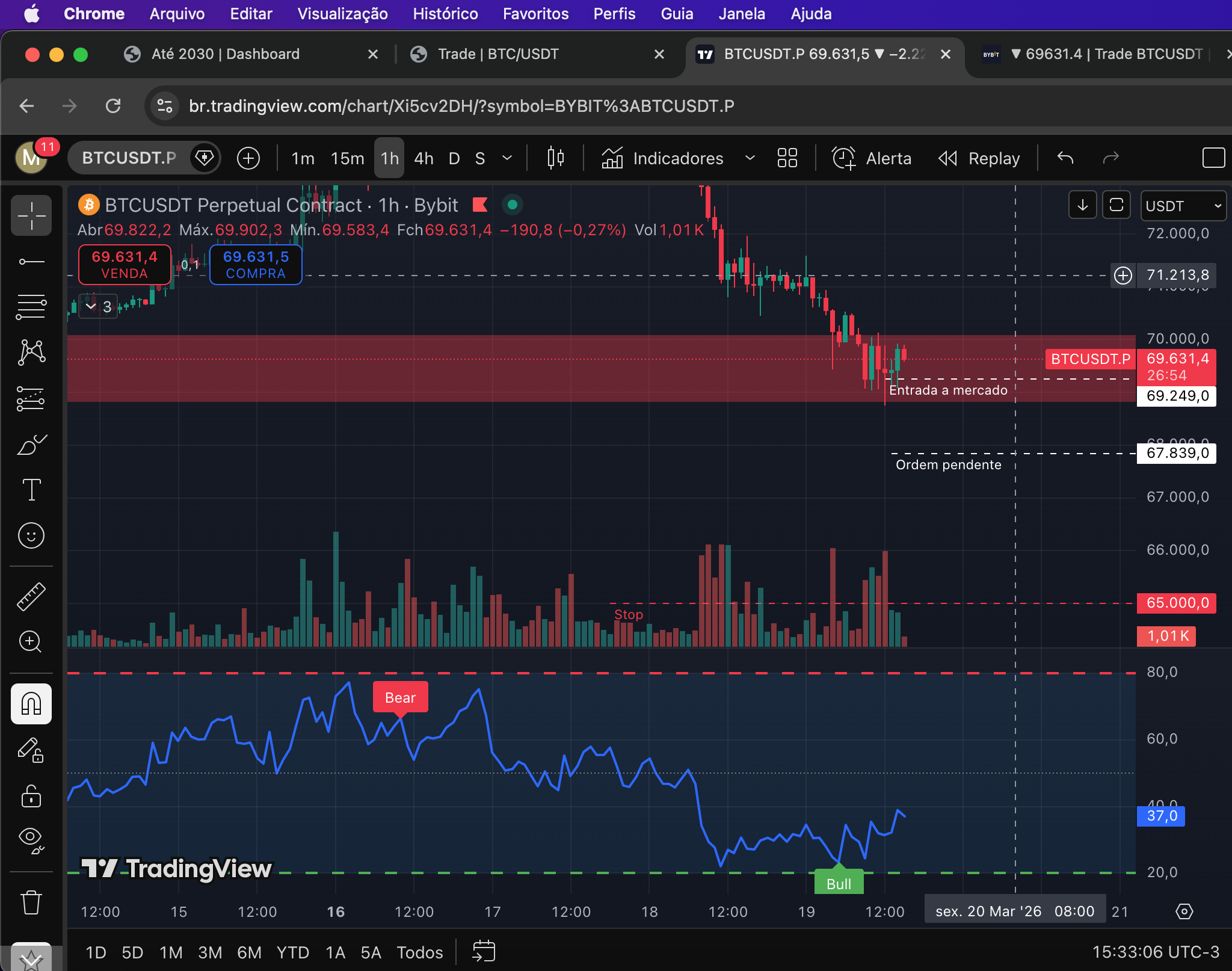Click the red 65.000,0 Stop price label
The image size is (1232, 971).
1176,603
